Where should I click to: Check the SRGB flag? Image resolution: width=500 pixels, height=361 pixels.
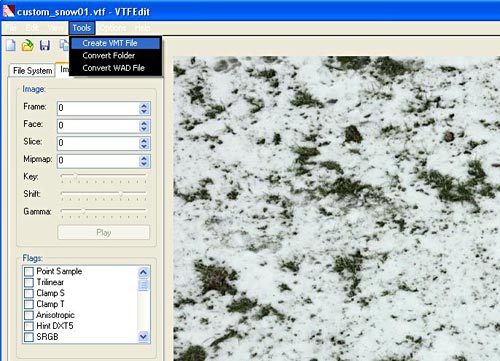tap(29, 337)
